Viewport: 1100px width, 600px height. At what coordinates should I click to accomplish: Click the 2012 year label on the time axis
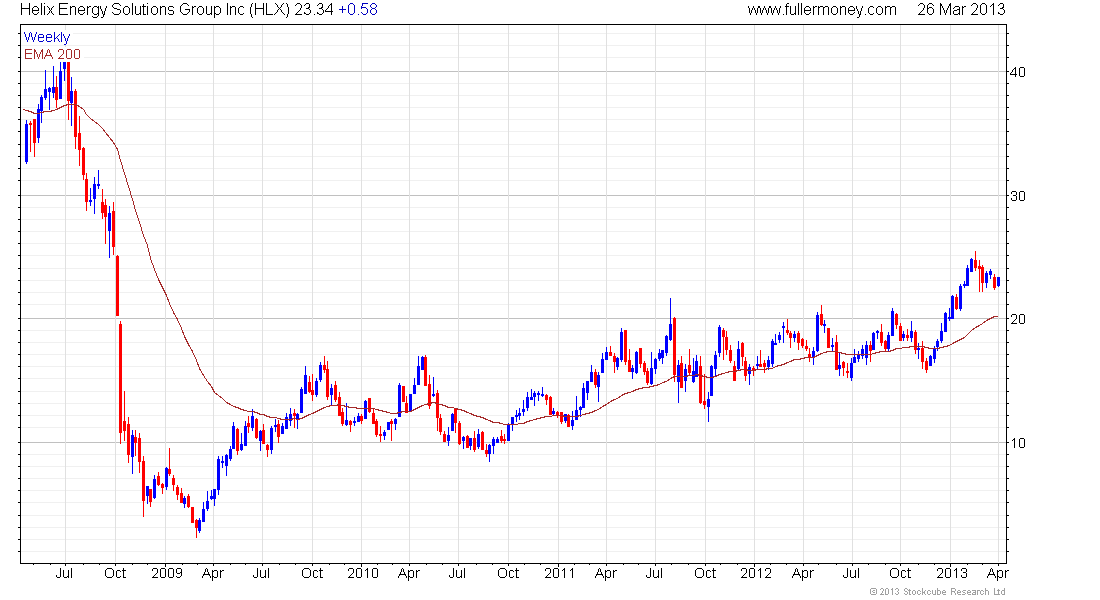(756, 573)
